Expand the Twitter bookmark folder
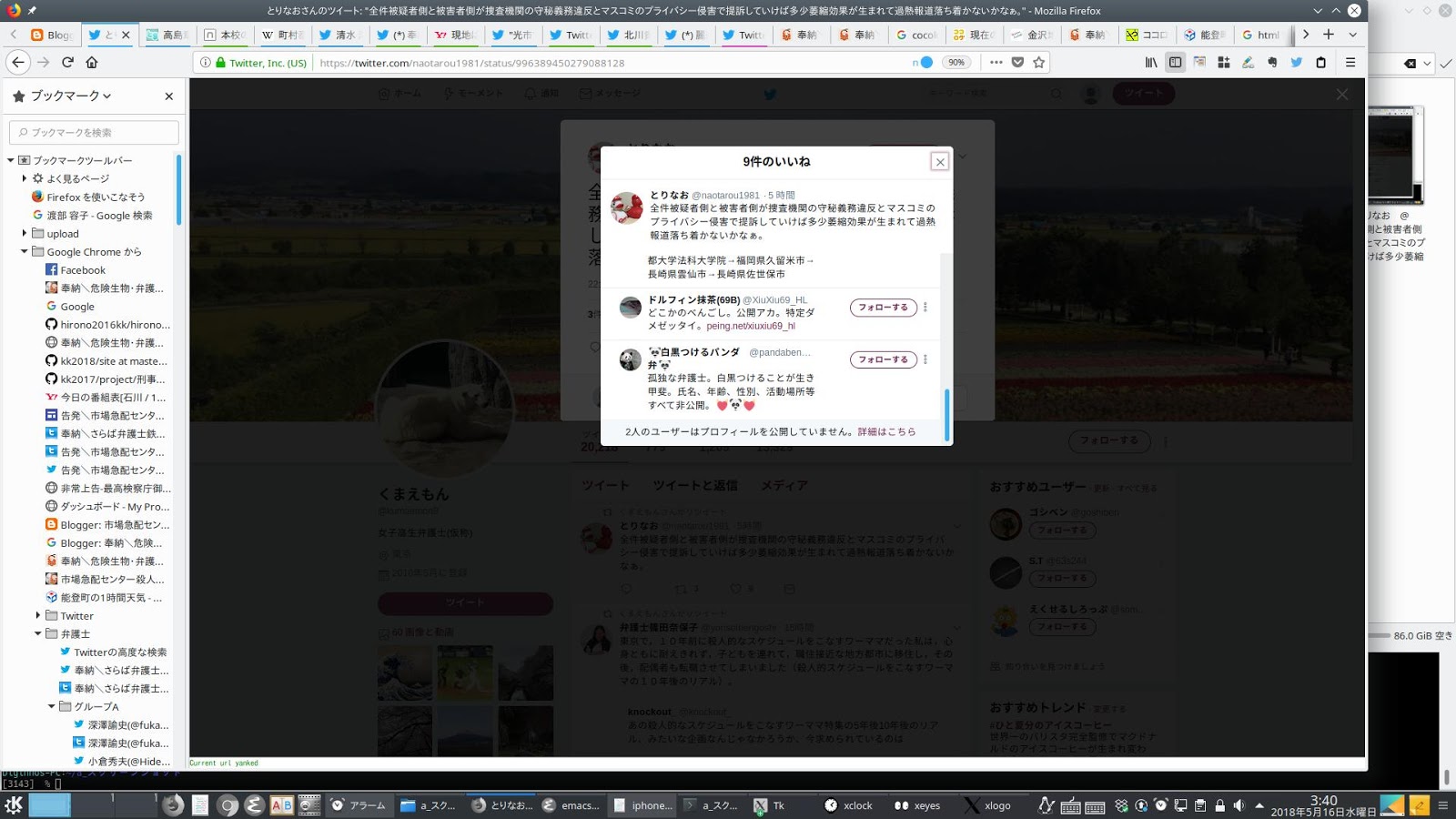 (38, 615)
